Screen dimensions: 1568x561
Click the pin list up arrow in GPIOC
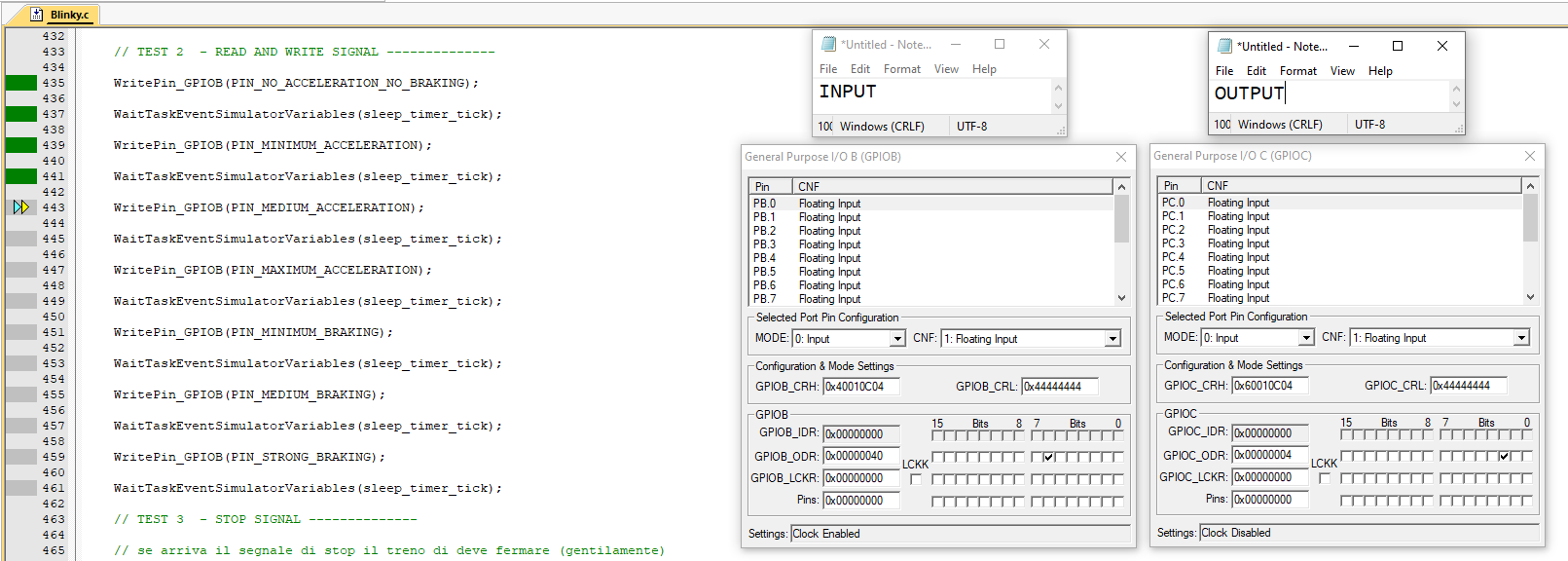(1530, 185)
